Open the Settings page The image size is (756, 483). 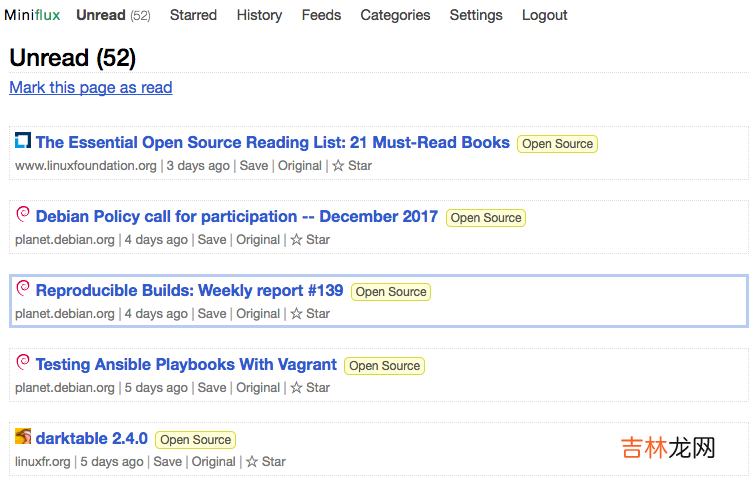tap(476, 15)
